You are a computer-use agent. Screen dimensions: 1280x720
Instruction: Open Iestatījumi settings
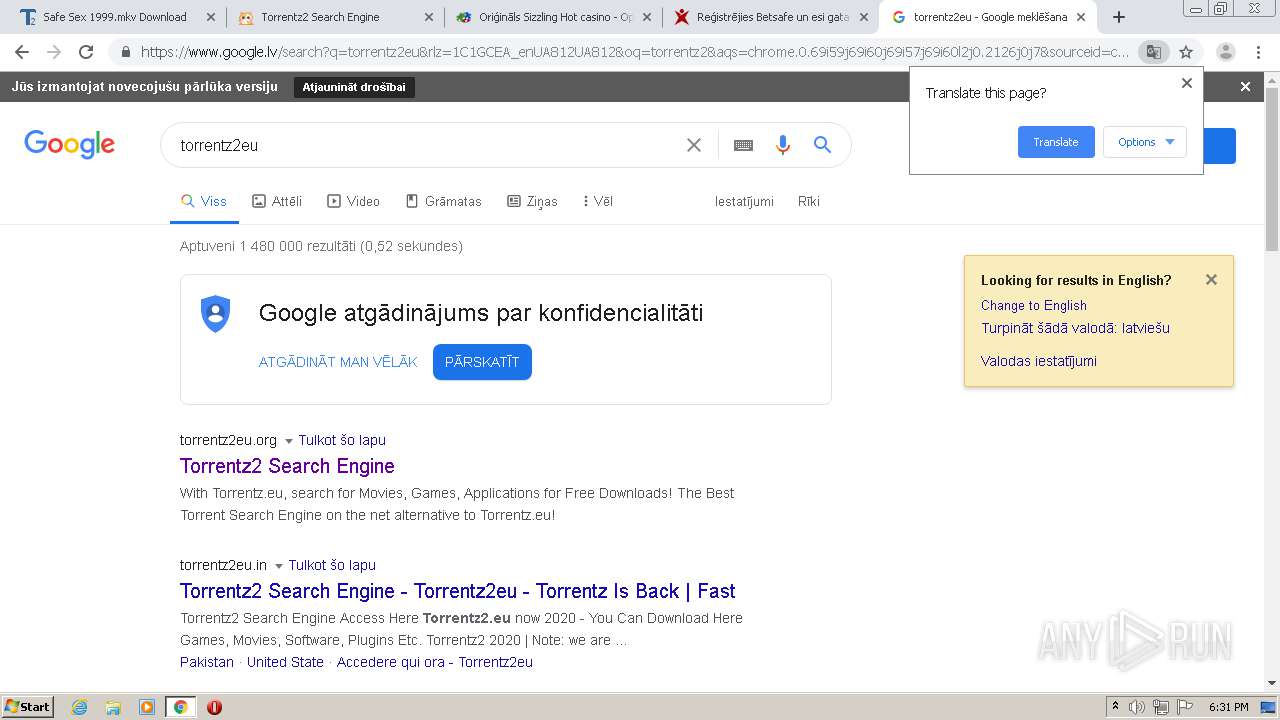point(744,201)
